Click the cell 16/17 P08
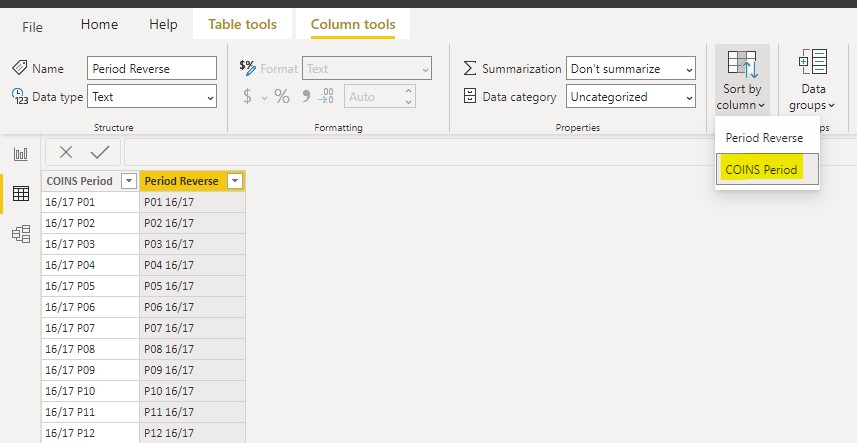Viewport: 857px width, 443px height. point(90,349)
